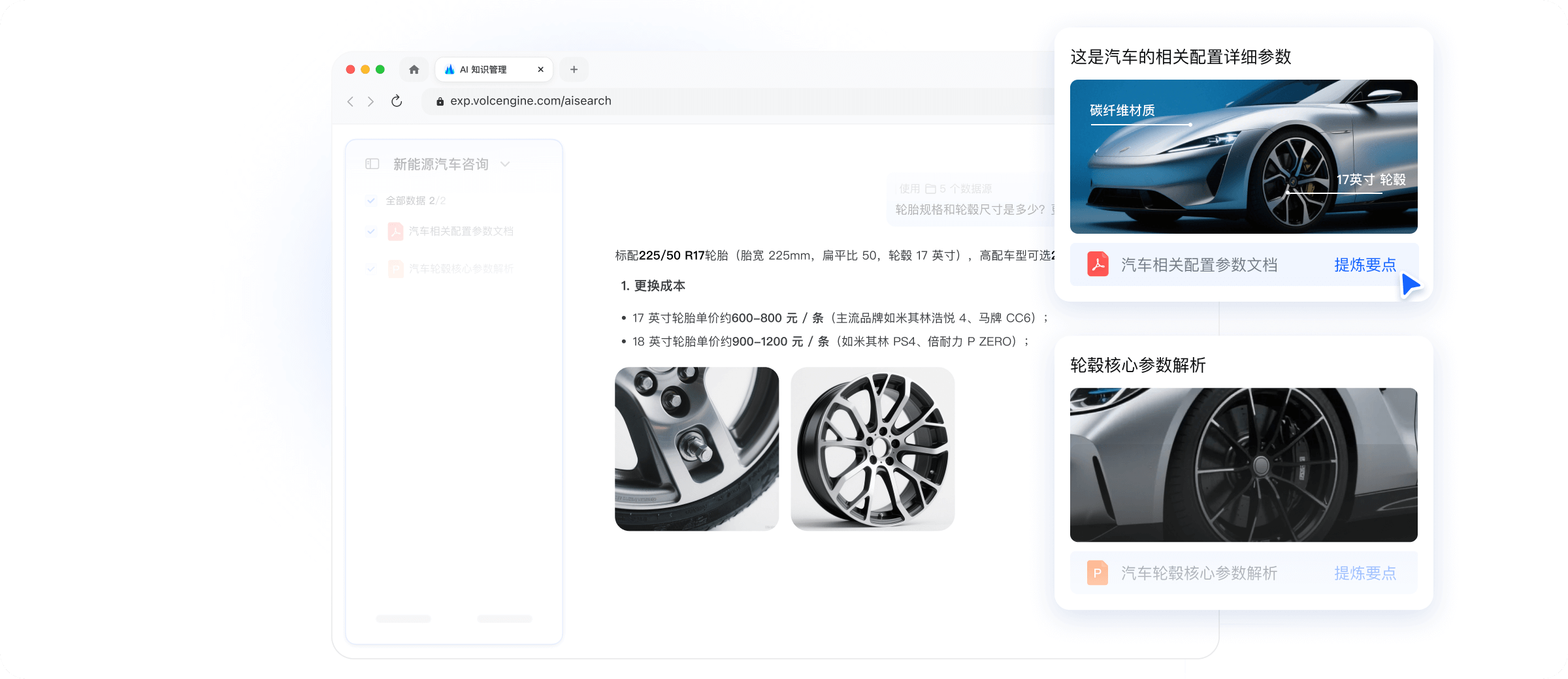Open the black alloy wheel rim image
Screen dimensions: 1568x679
[872, 449]
